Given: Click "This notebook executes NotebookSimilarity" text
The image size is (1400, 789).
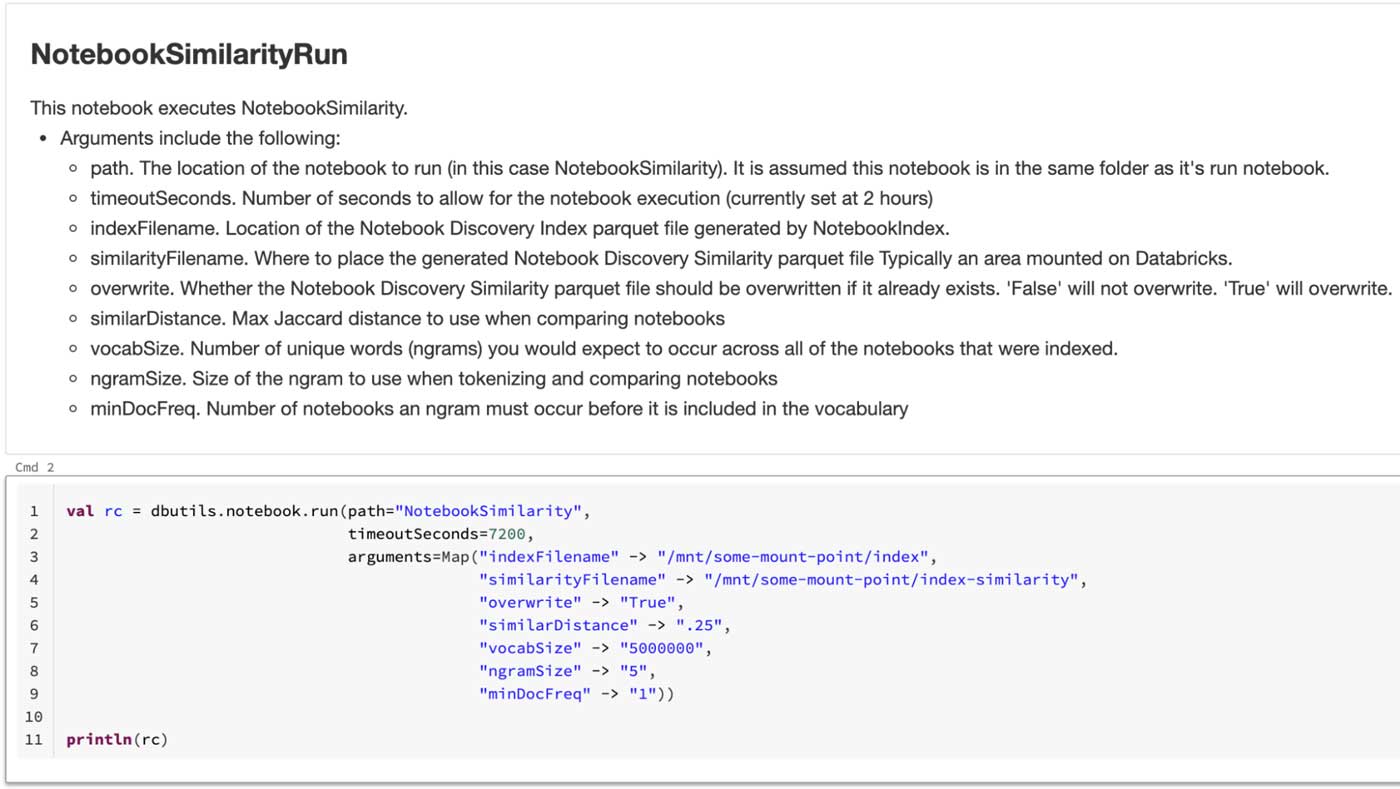Looking at the screenshot, I should point(219,108).
